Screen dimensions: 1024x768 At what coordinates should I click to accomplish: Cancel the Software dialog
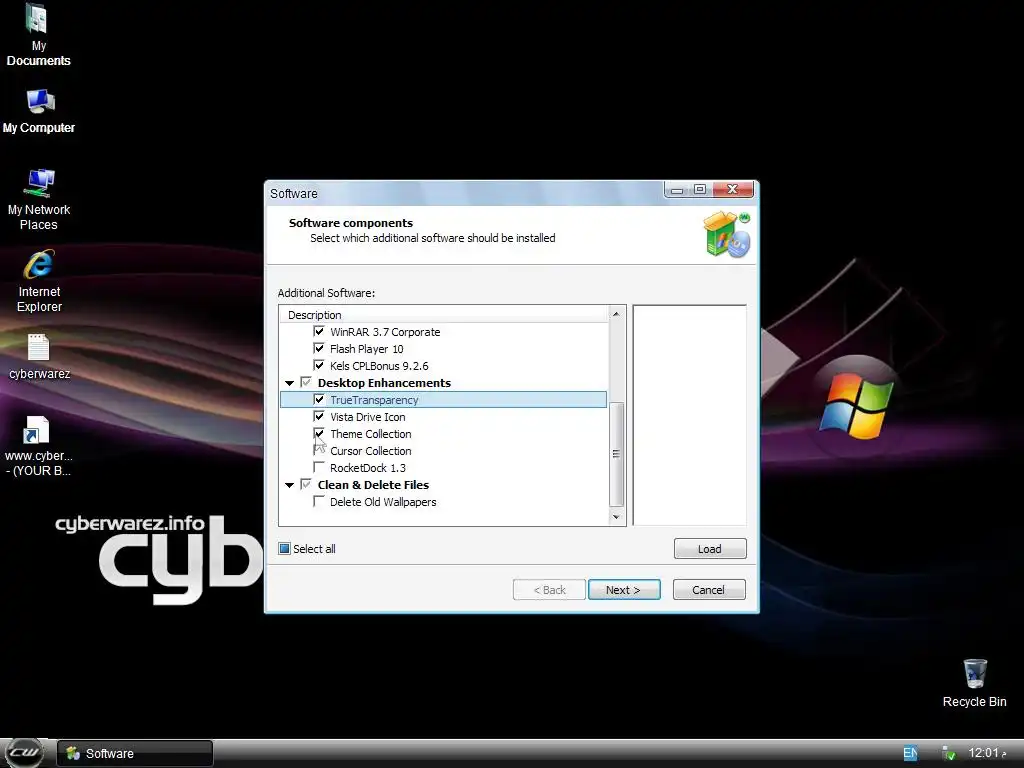[x=709, y=590]
